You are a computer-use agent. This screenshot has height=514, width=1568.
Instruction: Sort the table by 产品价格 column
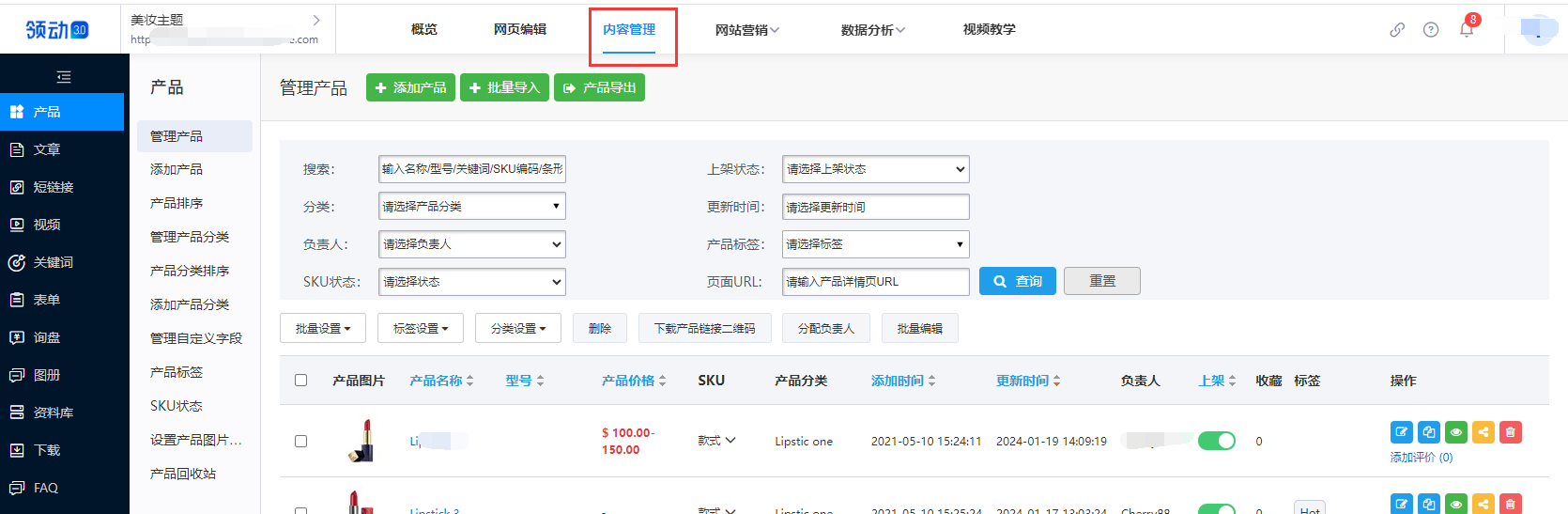coord(634,381)
